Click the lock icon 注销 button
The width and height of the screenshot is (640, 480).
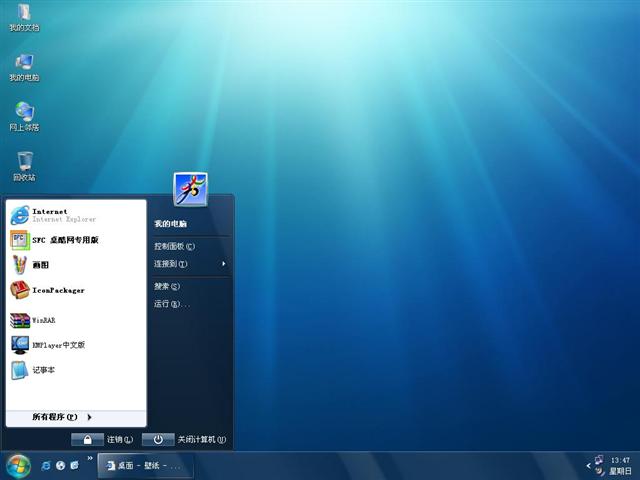coord(87,440)
